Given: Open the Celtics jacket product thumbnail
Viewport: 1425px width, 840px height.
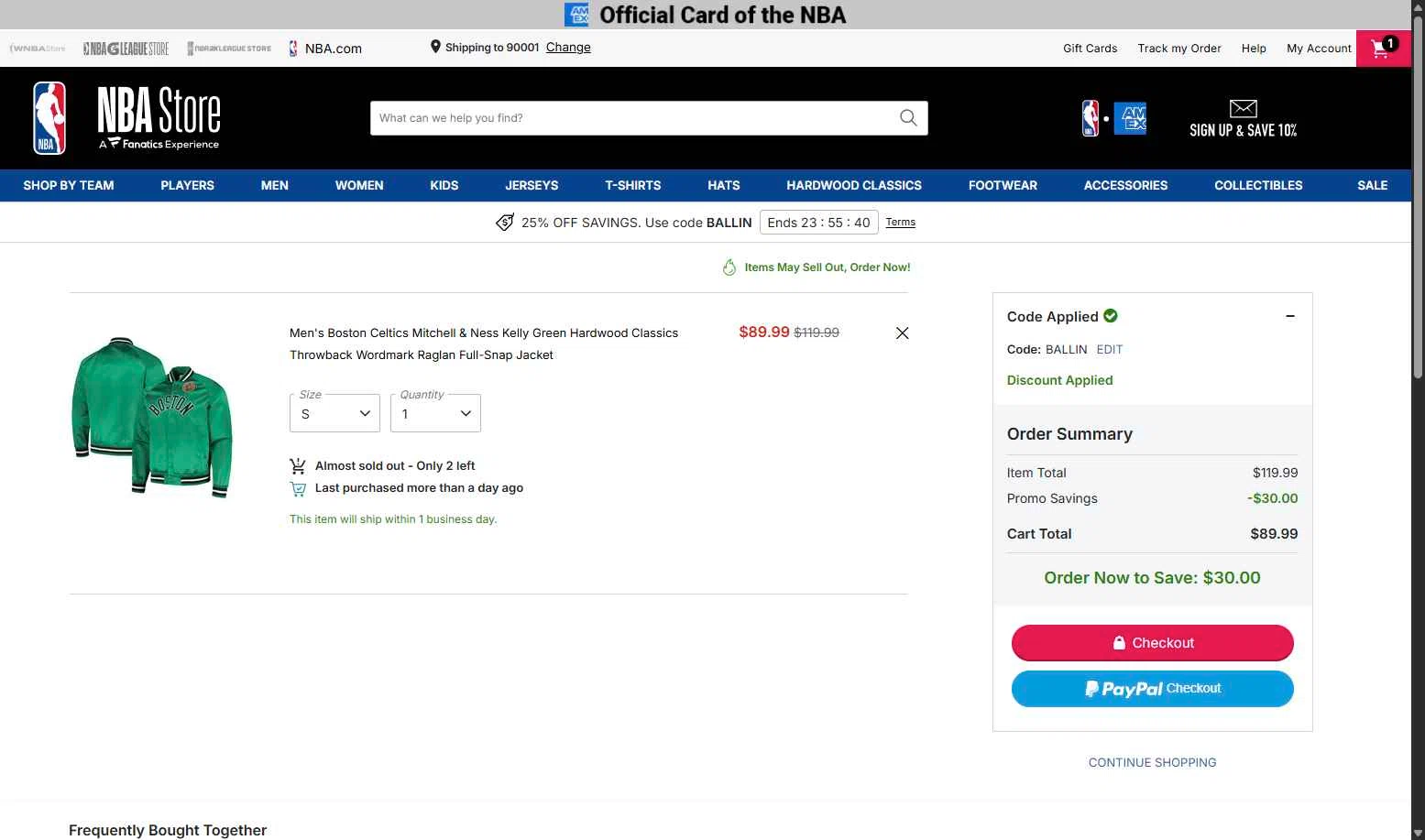Looking at the screenshot, I should (x=152, y=417).
